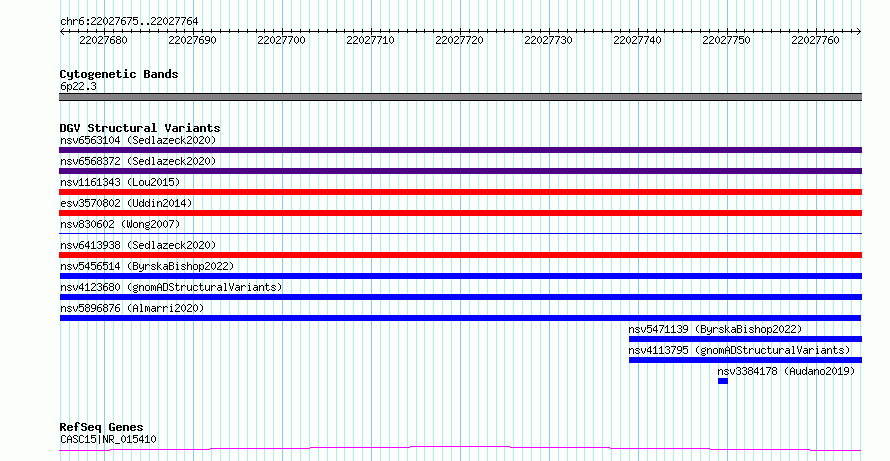890x461 pixels.
Task: Click the CASC15|NR_015410 gene label
Action: (x=108, y=439)
